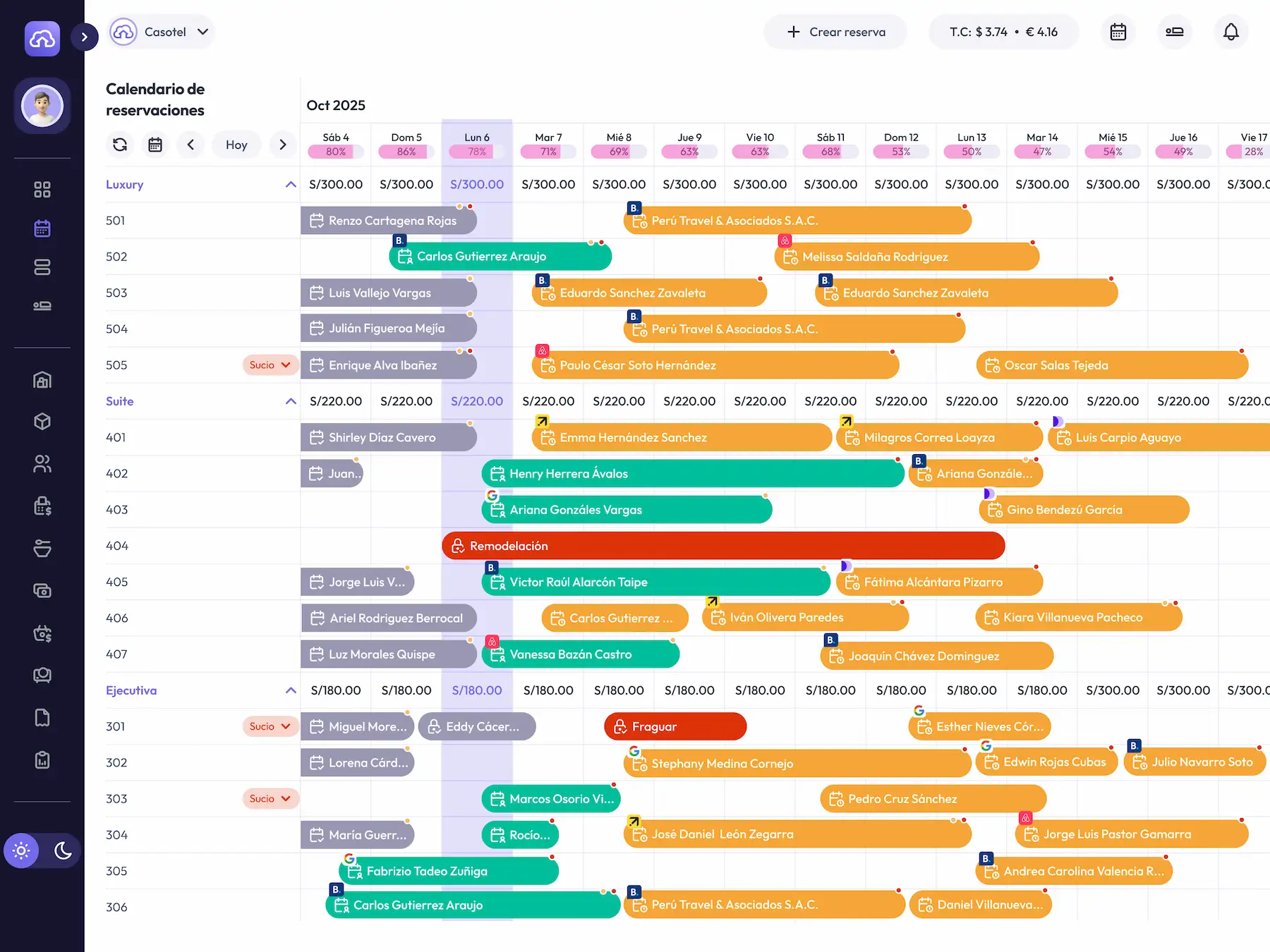The height and width of the screenshot is (952, 1270).
Task: Open the Sucio status dropdown for room 505
Action: coord(270,365)
